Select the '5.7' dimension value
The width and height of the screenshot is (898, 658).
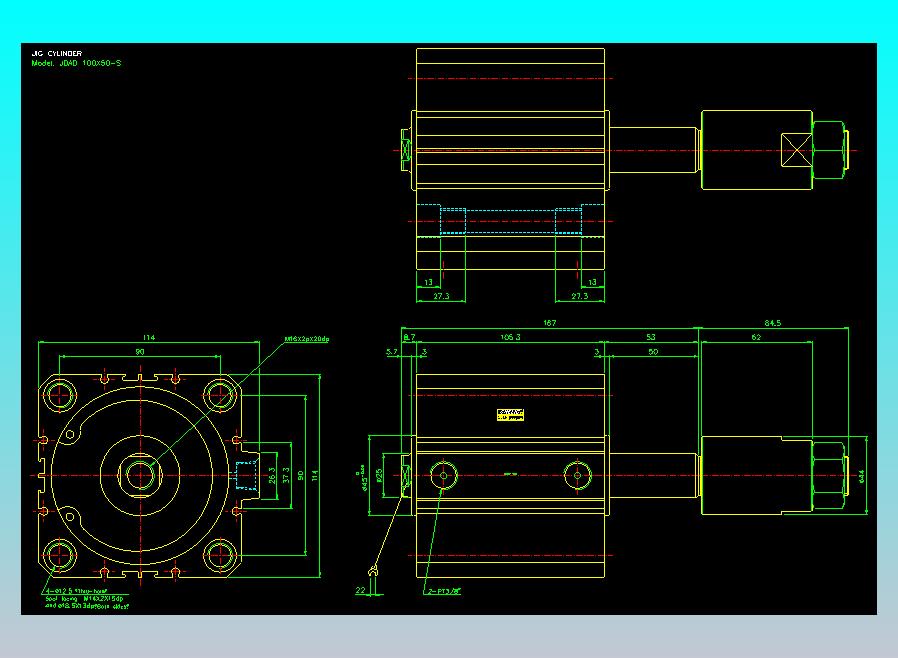coord(392,352)
